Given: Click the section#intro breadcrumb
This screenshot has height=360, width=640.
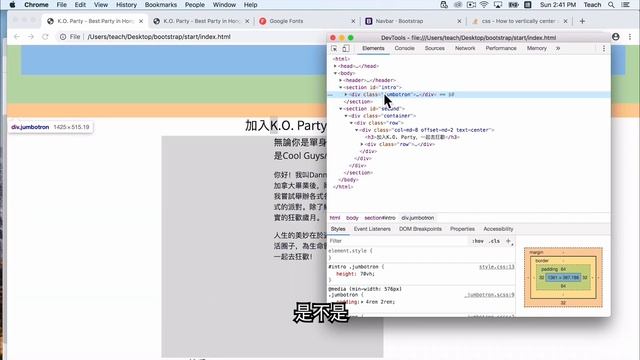Looking at the screenshot, I should click(x=380, y=218).
